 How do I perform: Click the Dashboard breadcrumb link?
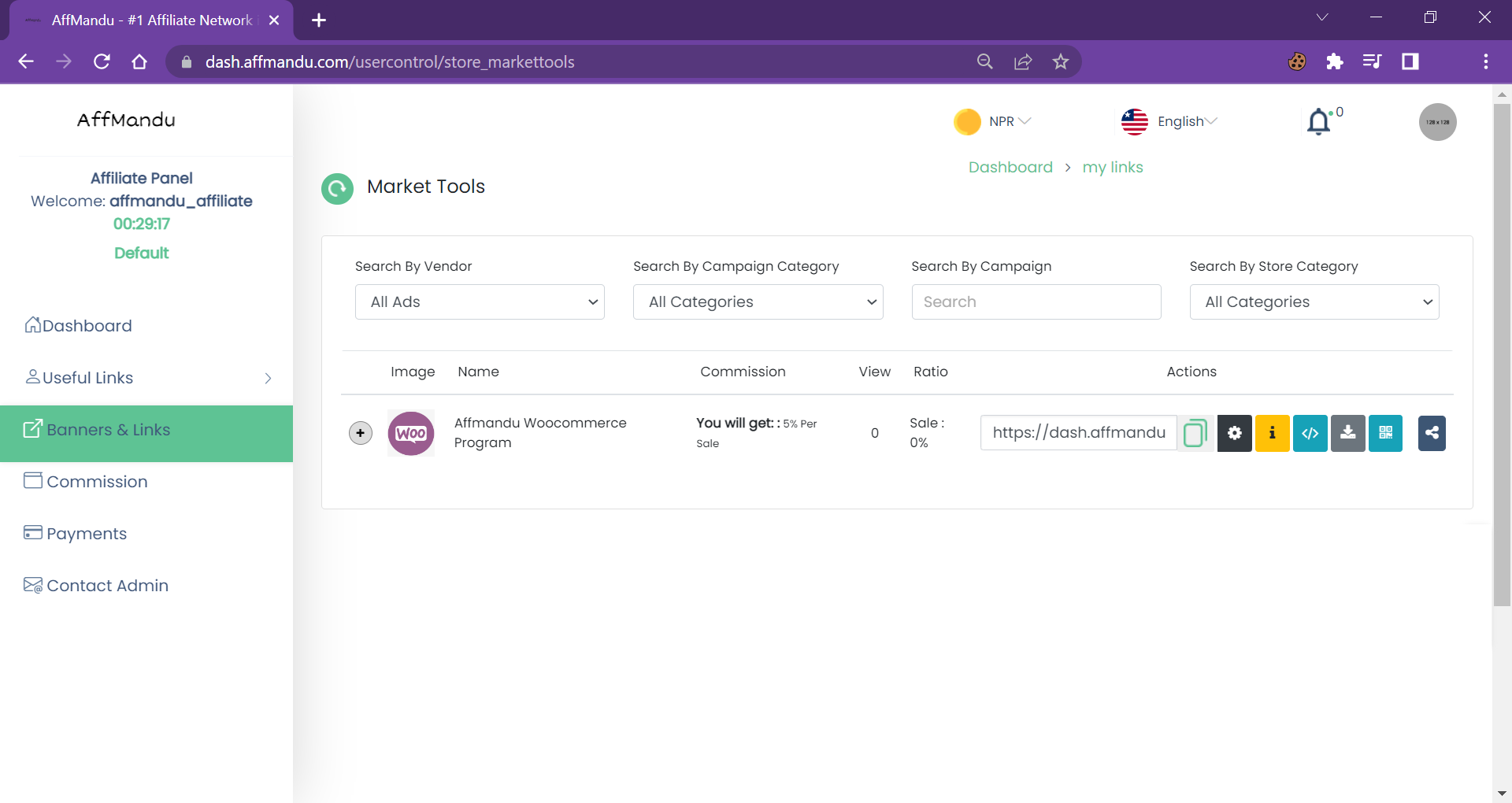1010,167
